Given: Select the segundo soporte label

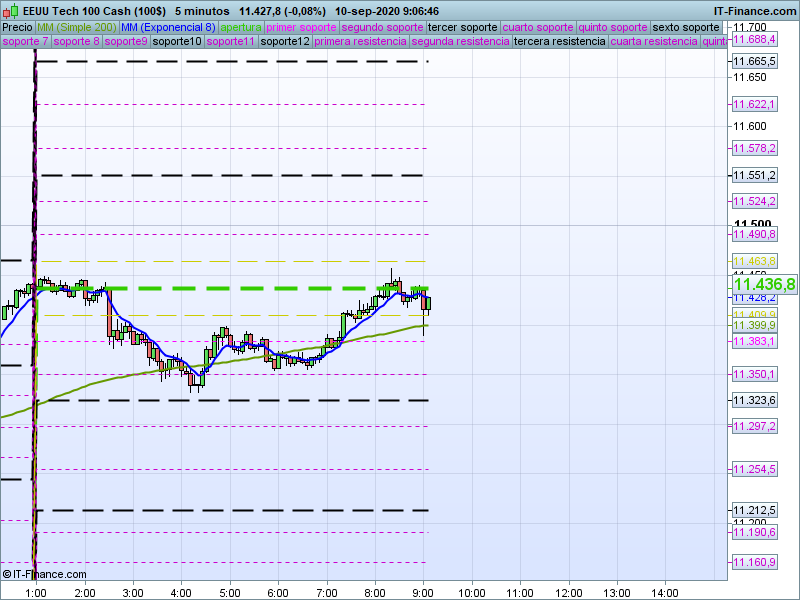Looking at the screenshot, I should coord(383,27).
